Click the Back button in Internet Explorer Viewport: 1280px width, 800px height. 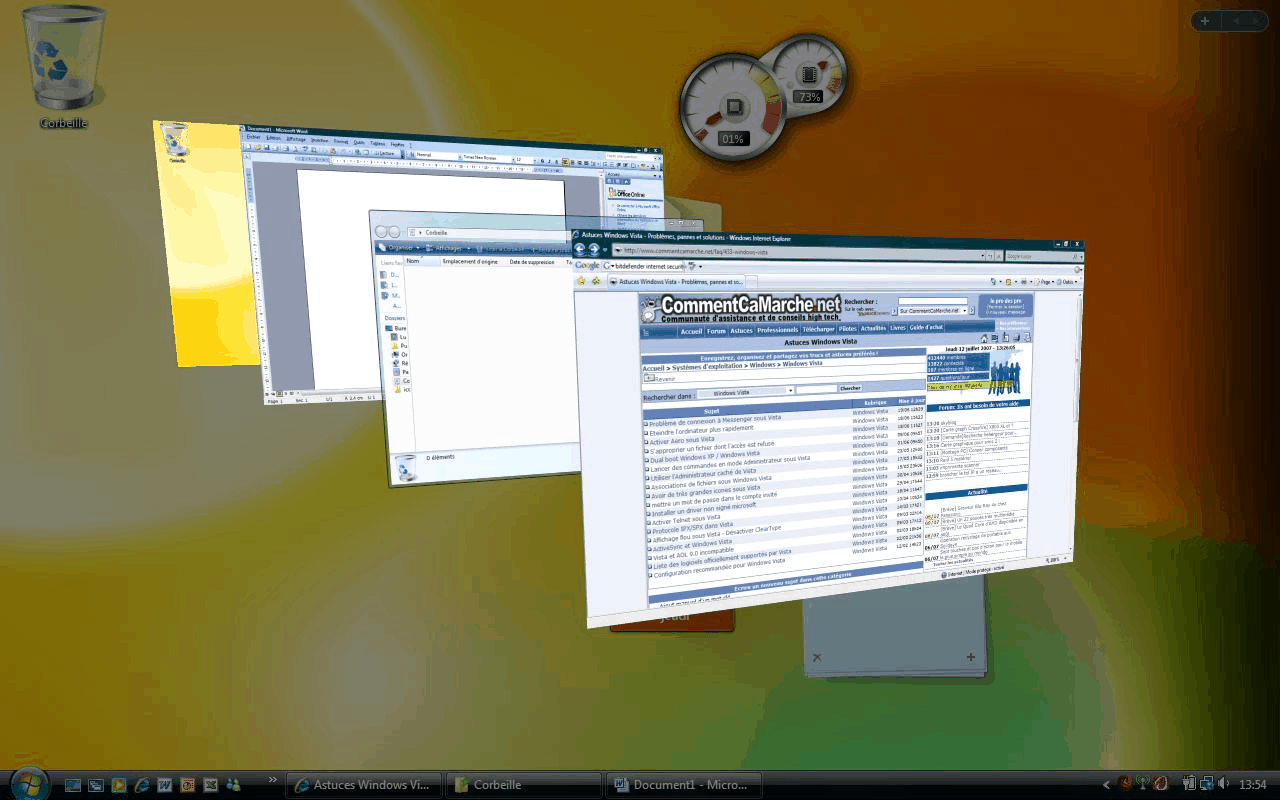[579, 248]
